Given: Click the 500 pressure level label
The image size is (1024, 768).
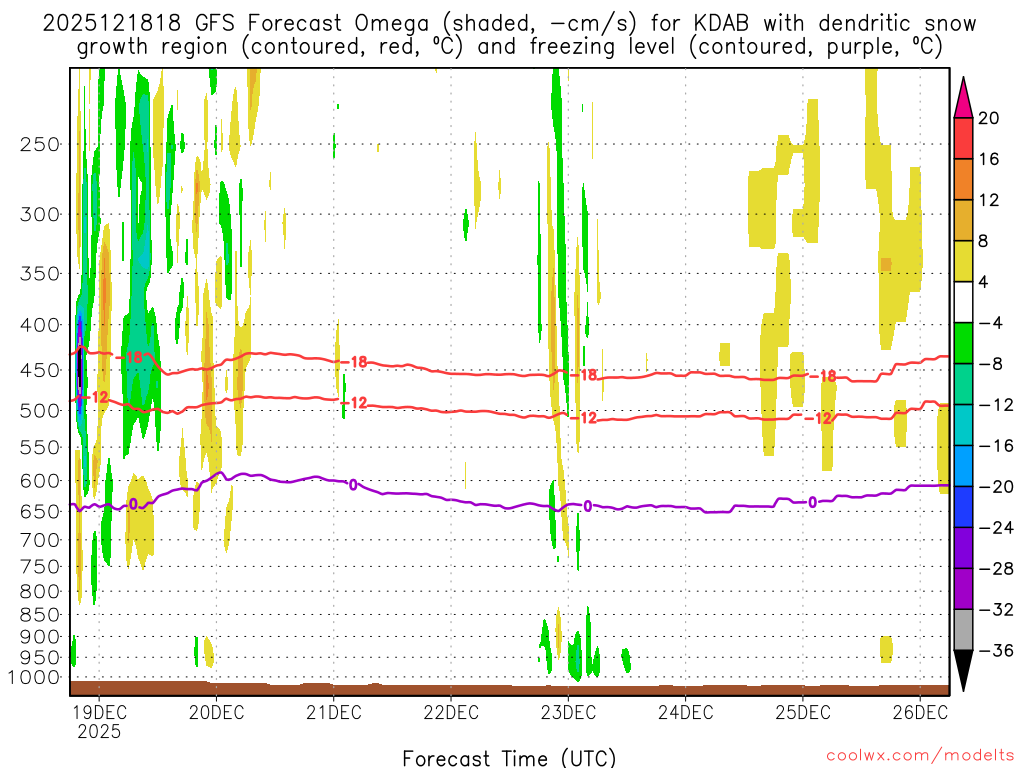Looking at the screenshot, I should (x=40, y=411).
